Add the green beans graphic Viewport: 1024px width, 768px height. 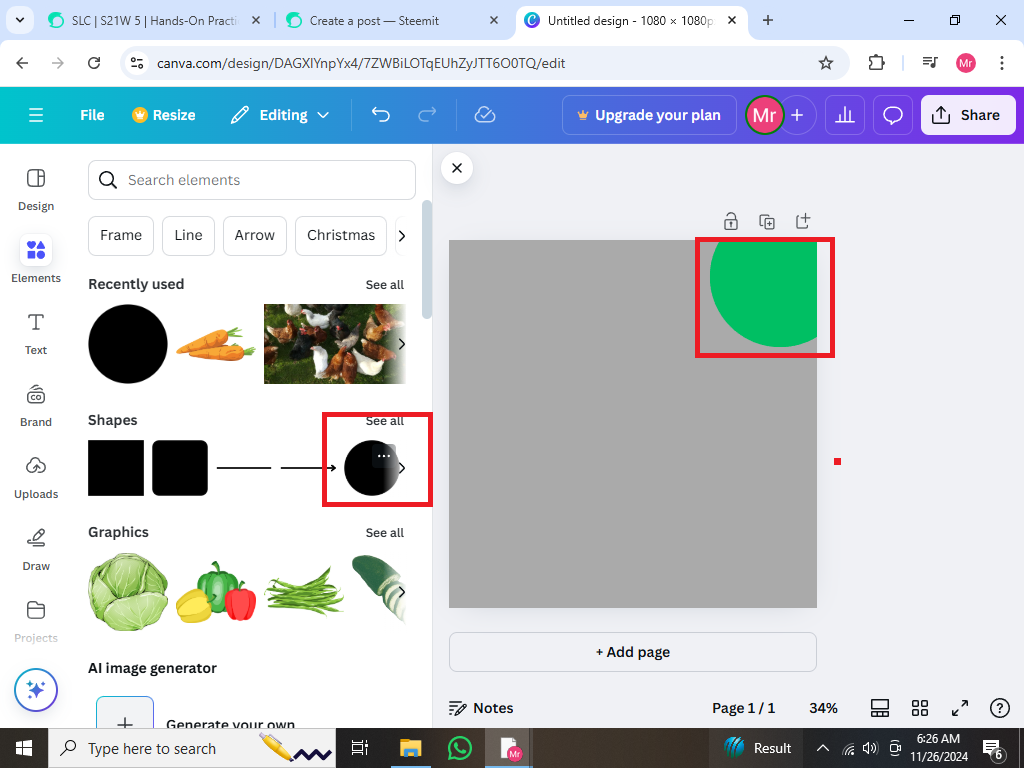(x=304, y=592)
